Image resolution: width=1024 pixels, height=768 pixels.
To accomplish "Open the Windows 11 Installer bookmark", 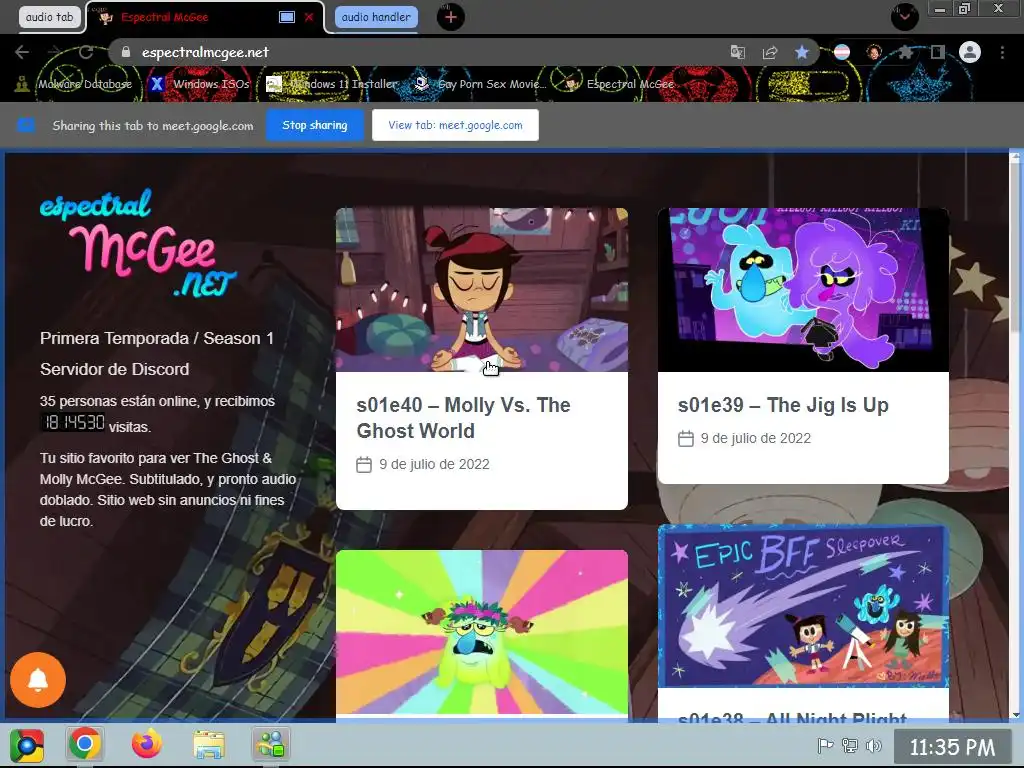I will pyautogui.click(x=332, y=84).
